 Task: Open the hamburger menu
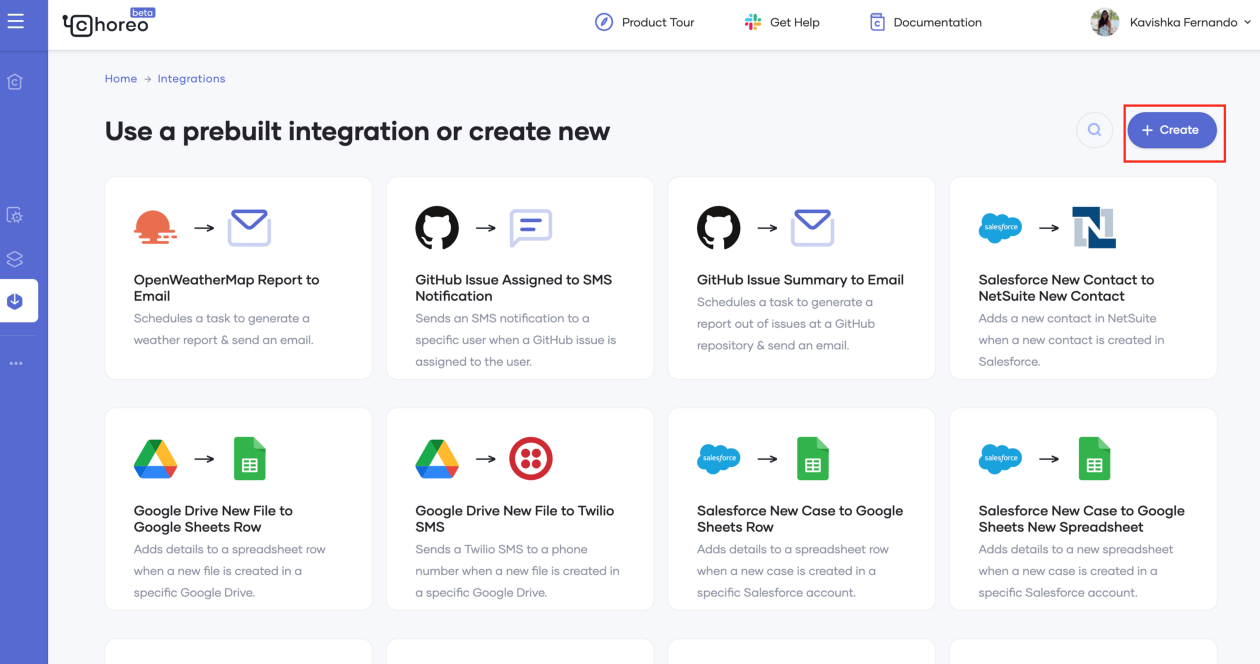15,21
